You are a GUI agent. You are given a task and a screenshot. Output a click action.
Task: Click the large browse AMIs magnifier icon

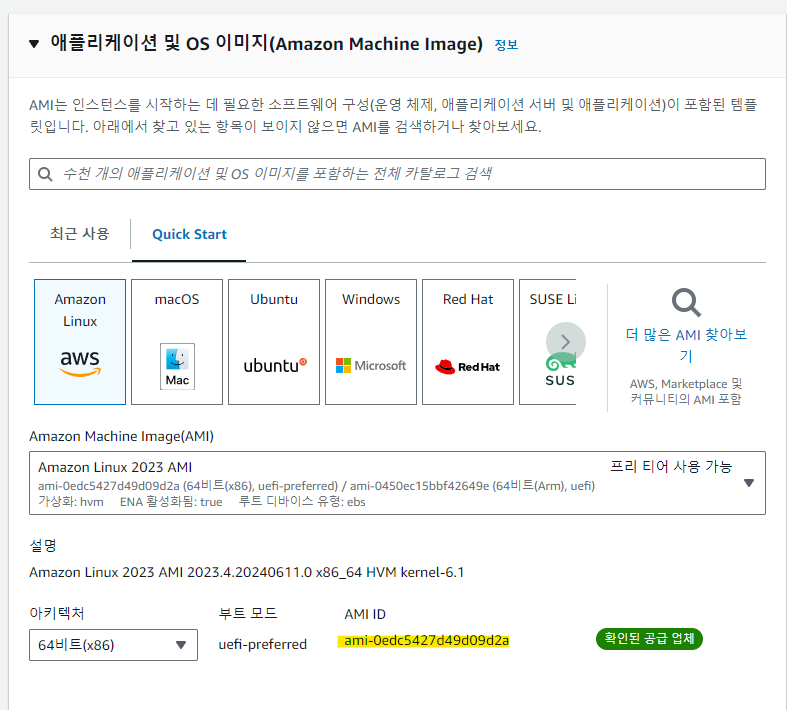[686, 303]
